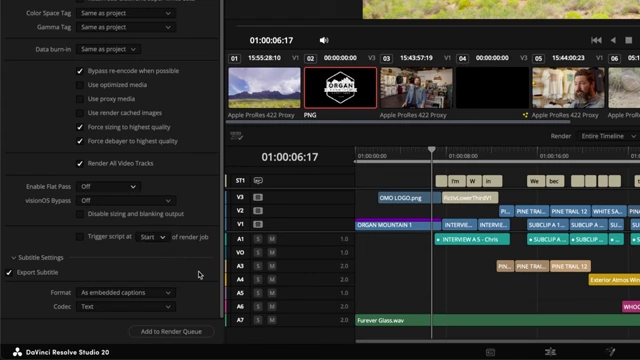Enable Disable sizing and blanking output

click(80, 214)
